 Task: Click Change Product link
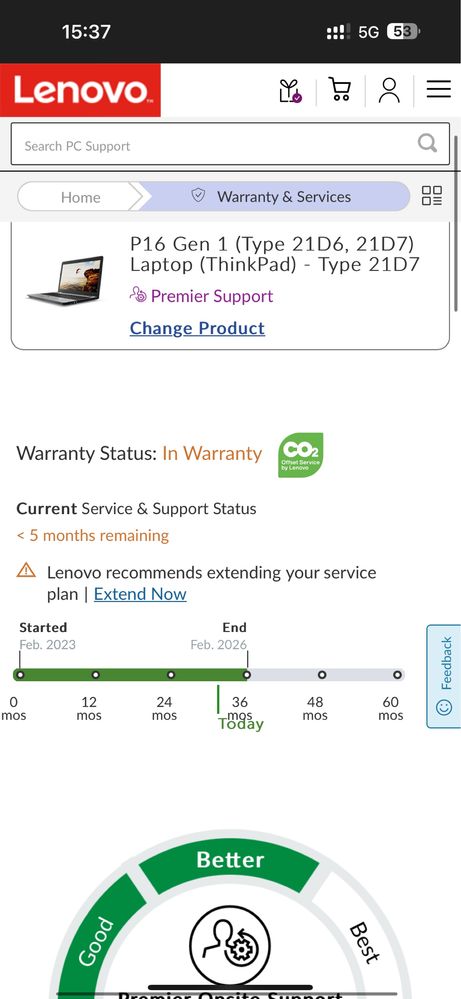click(197, 328)
